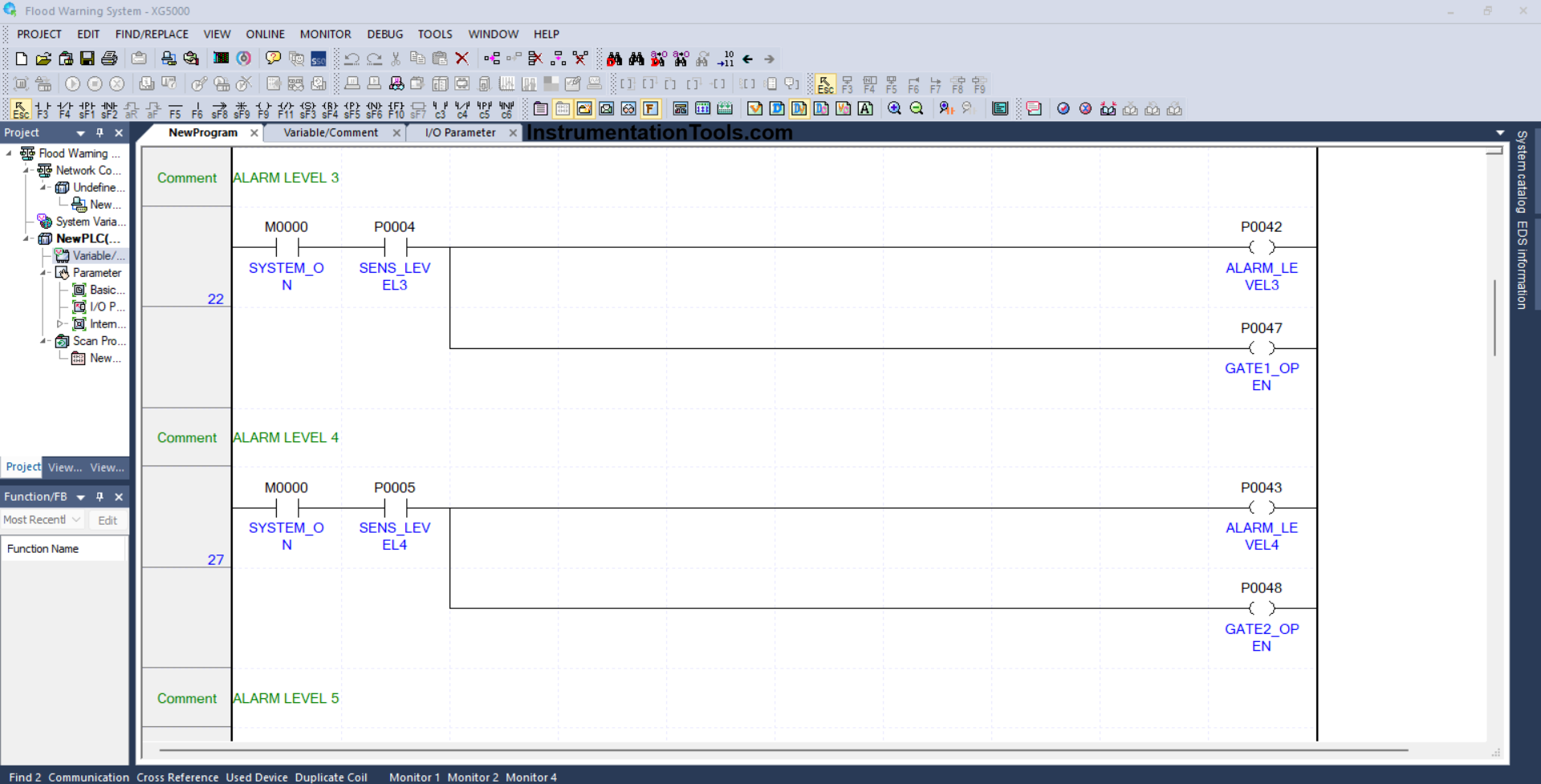Insert reset coil sF4
The image size is (1541, 784).
330,109
